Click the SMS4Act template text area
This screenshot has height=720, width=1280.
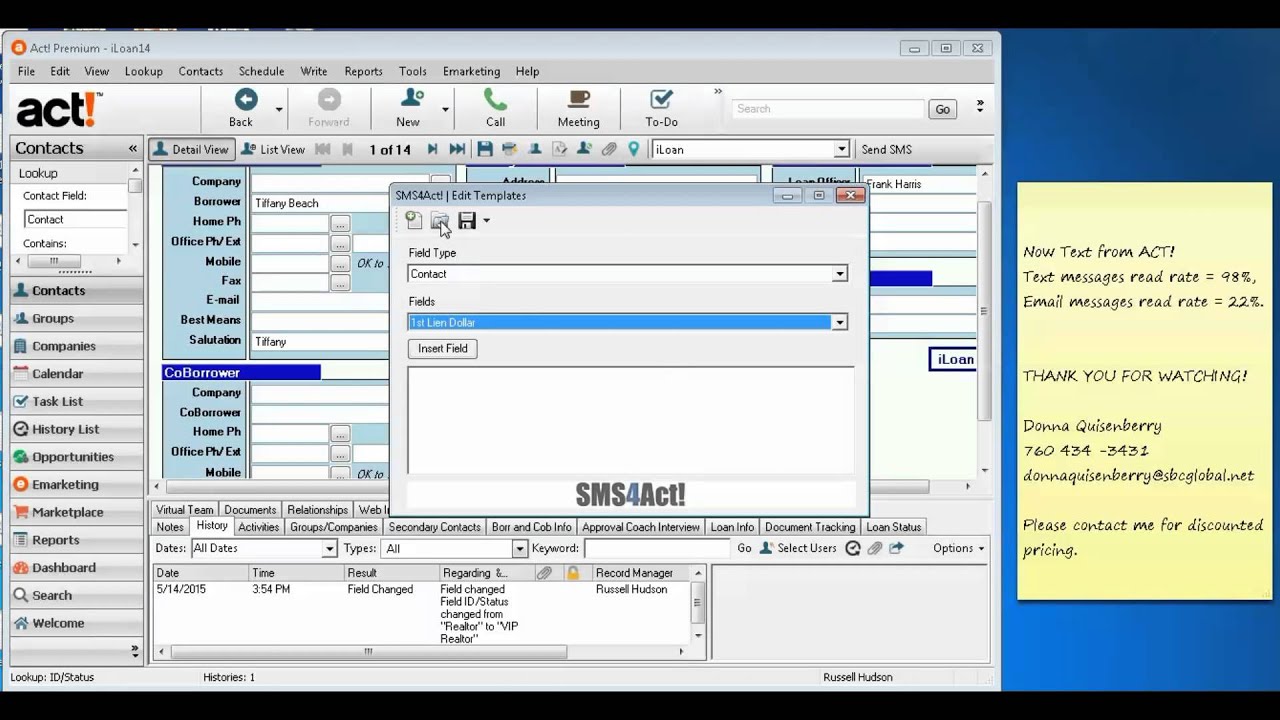tap(631, 419)
